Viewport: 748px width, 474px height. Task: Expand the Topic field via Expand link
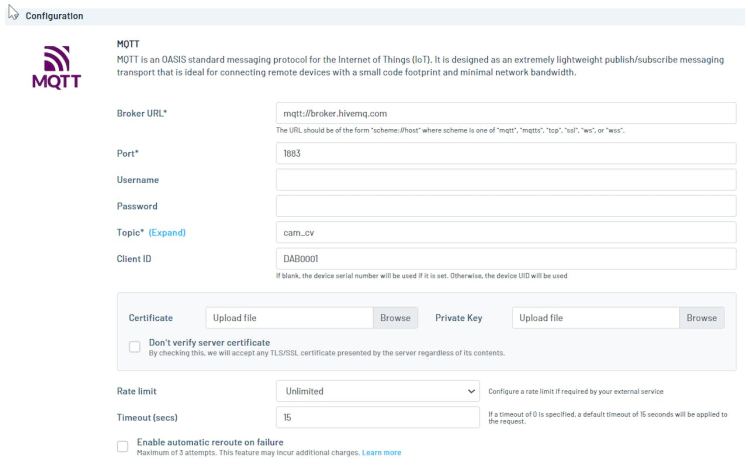coord(167,233)
